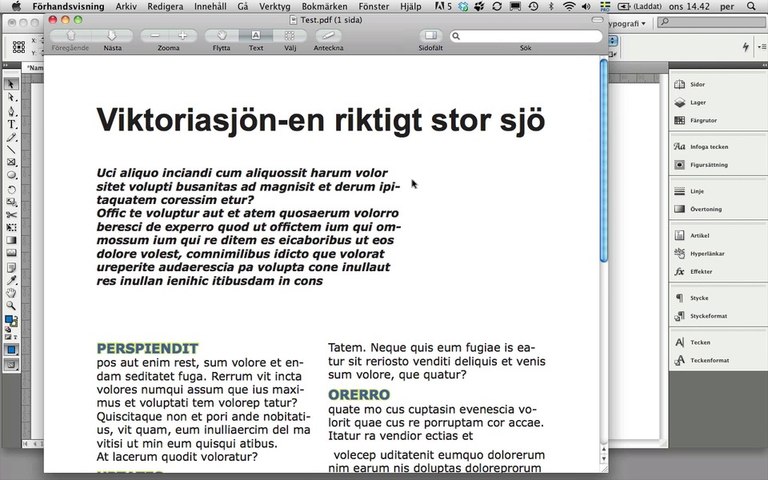Open the Förhandsvisning application menu
Image resolution: width=768 pixels, height=480 pixels.
pos(68,6)
